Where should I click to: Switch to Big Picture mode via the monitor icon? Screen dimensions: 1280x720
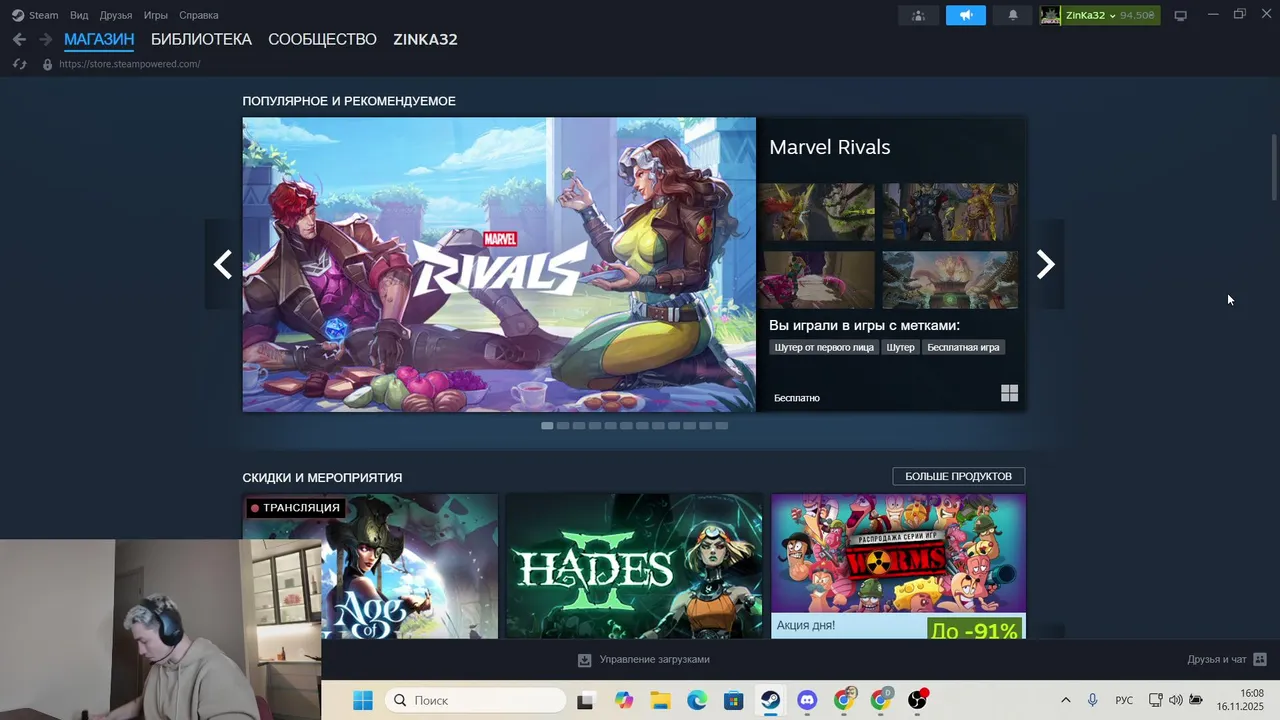(1180, 15)
